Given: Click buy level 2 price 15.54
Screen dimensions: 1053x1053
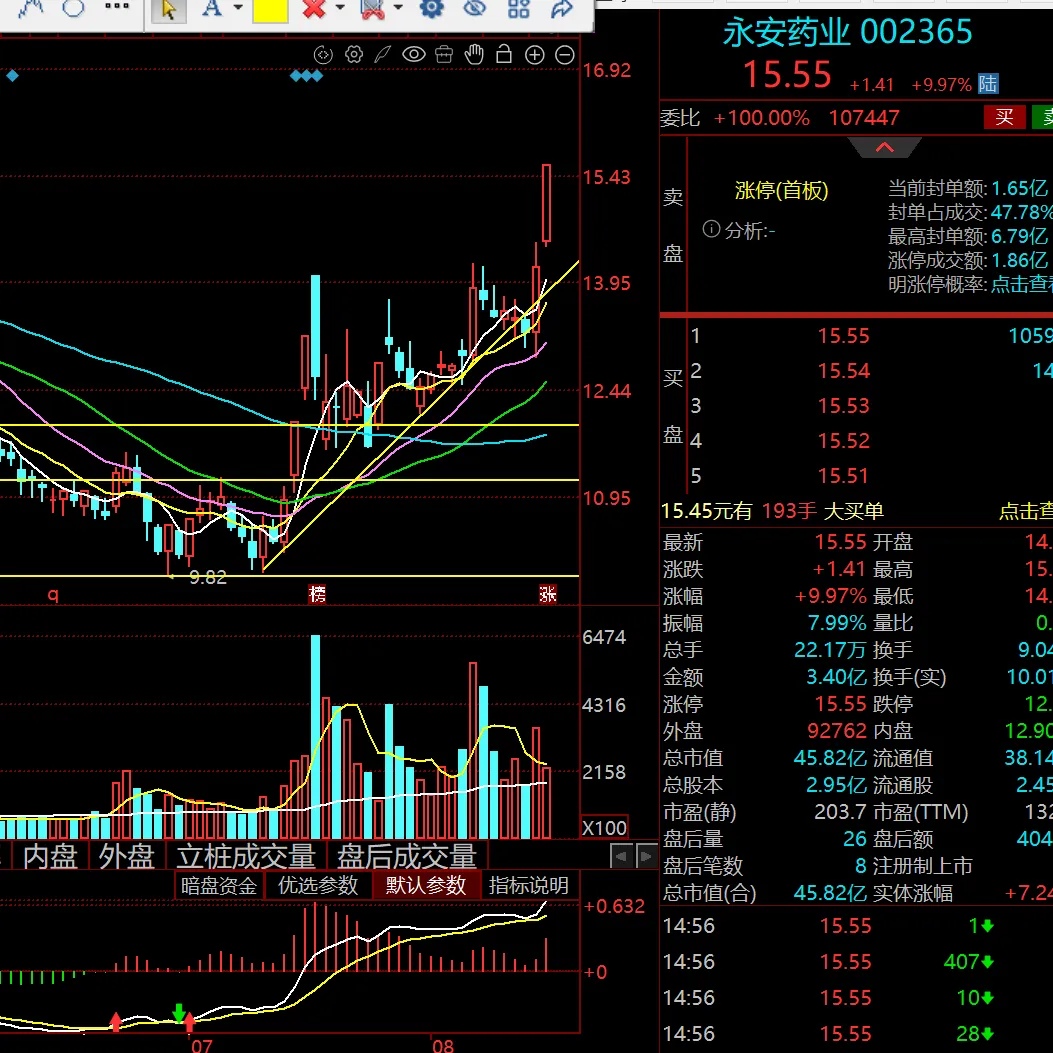Looking at the screenshot, I should tap(843, 371).
